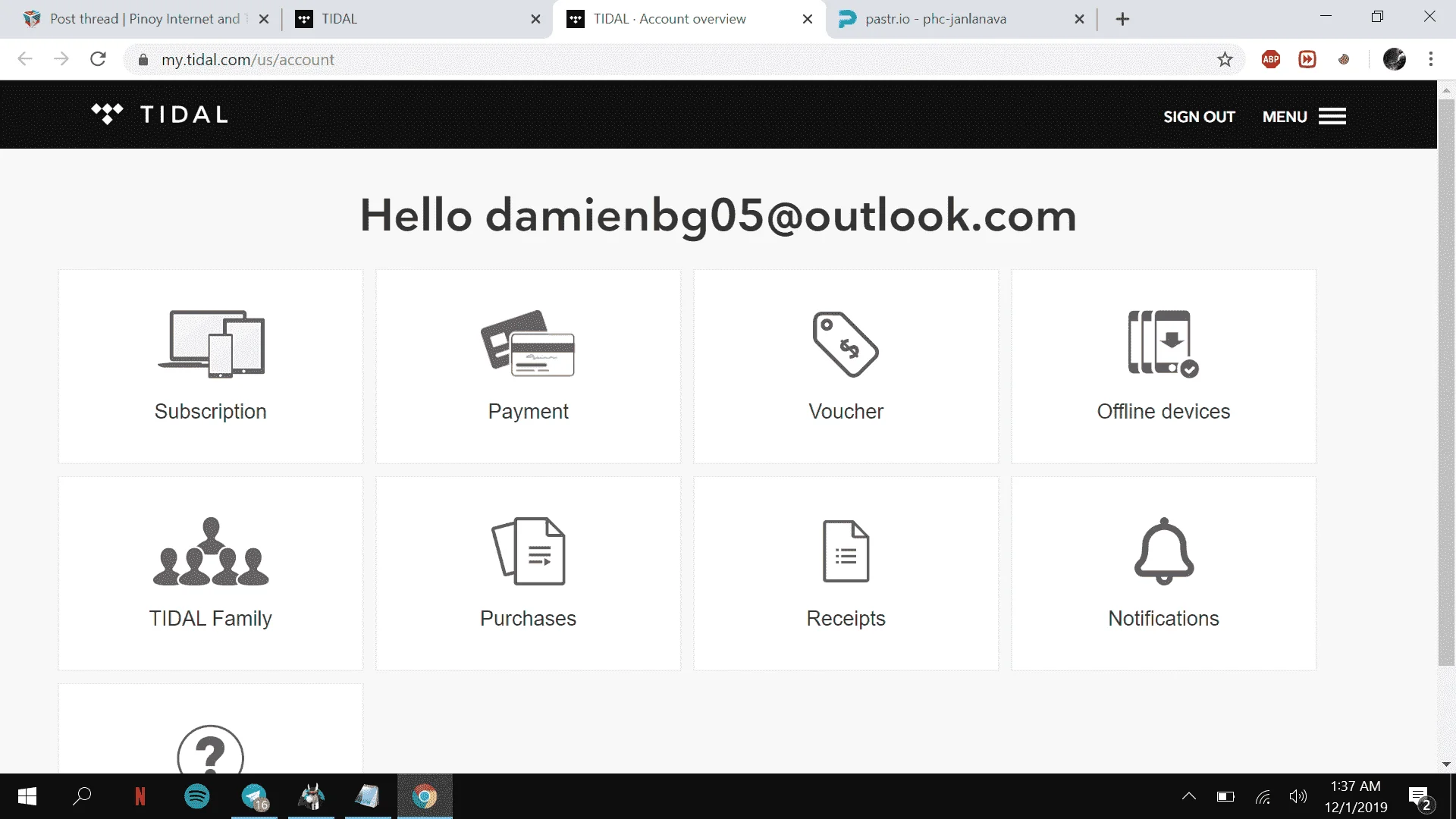
Task: Open a new browser tab
Action: tap(1123, 19)
